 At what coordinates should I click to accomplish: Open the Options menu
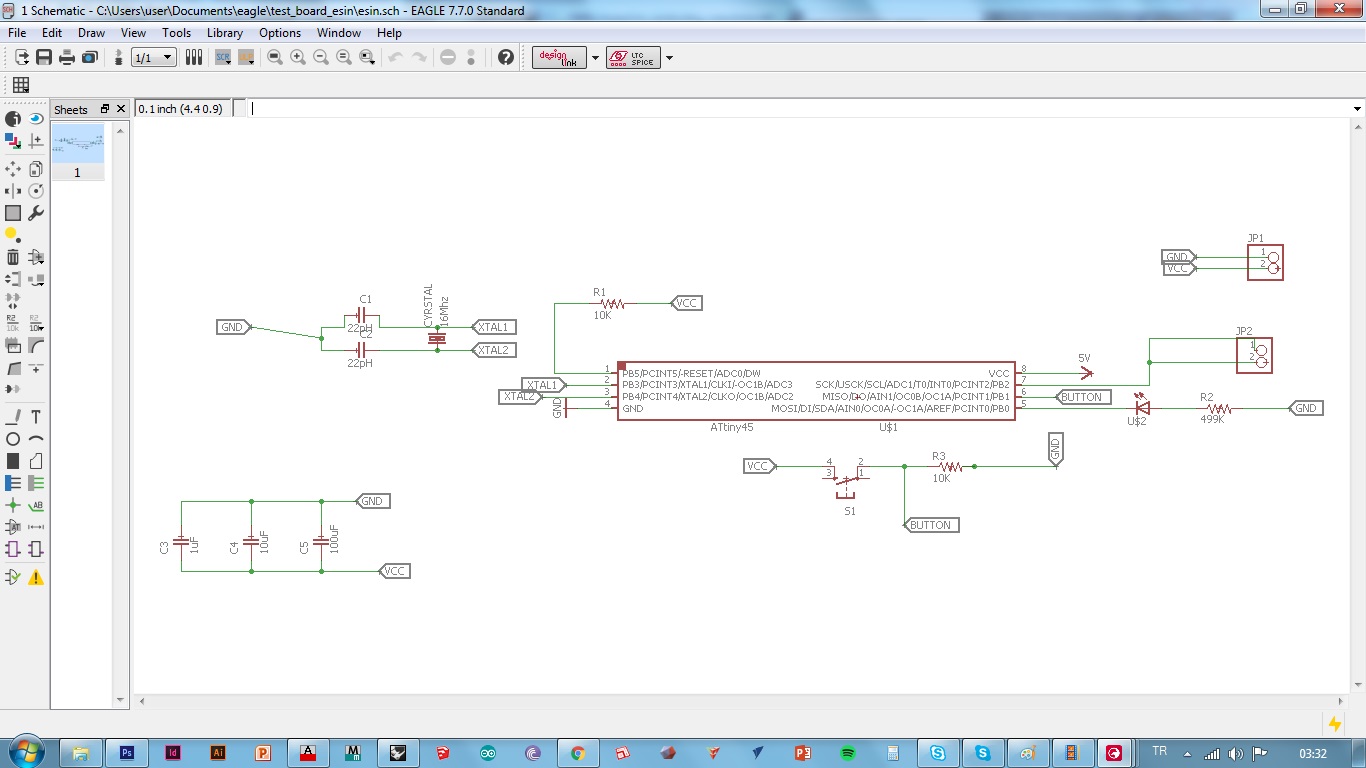(x=280, y=33)
